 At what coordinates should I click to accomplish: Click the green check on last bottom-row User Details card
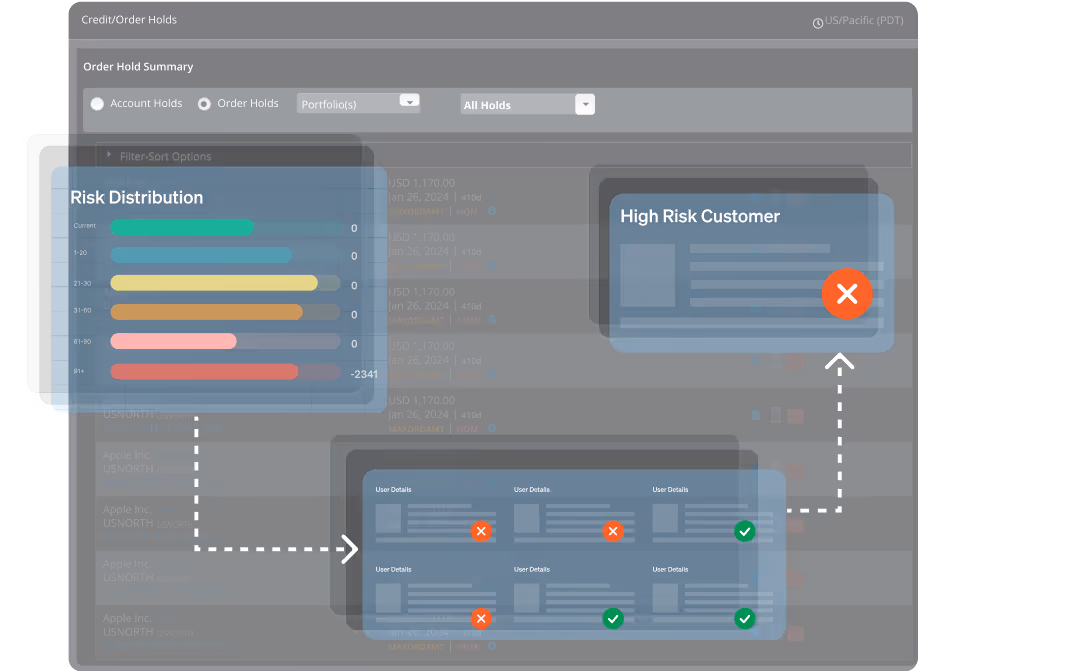coord(745,619)
